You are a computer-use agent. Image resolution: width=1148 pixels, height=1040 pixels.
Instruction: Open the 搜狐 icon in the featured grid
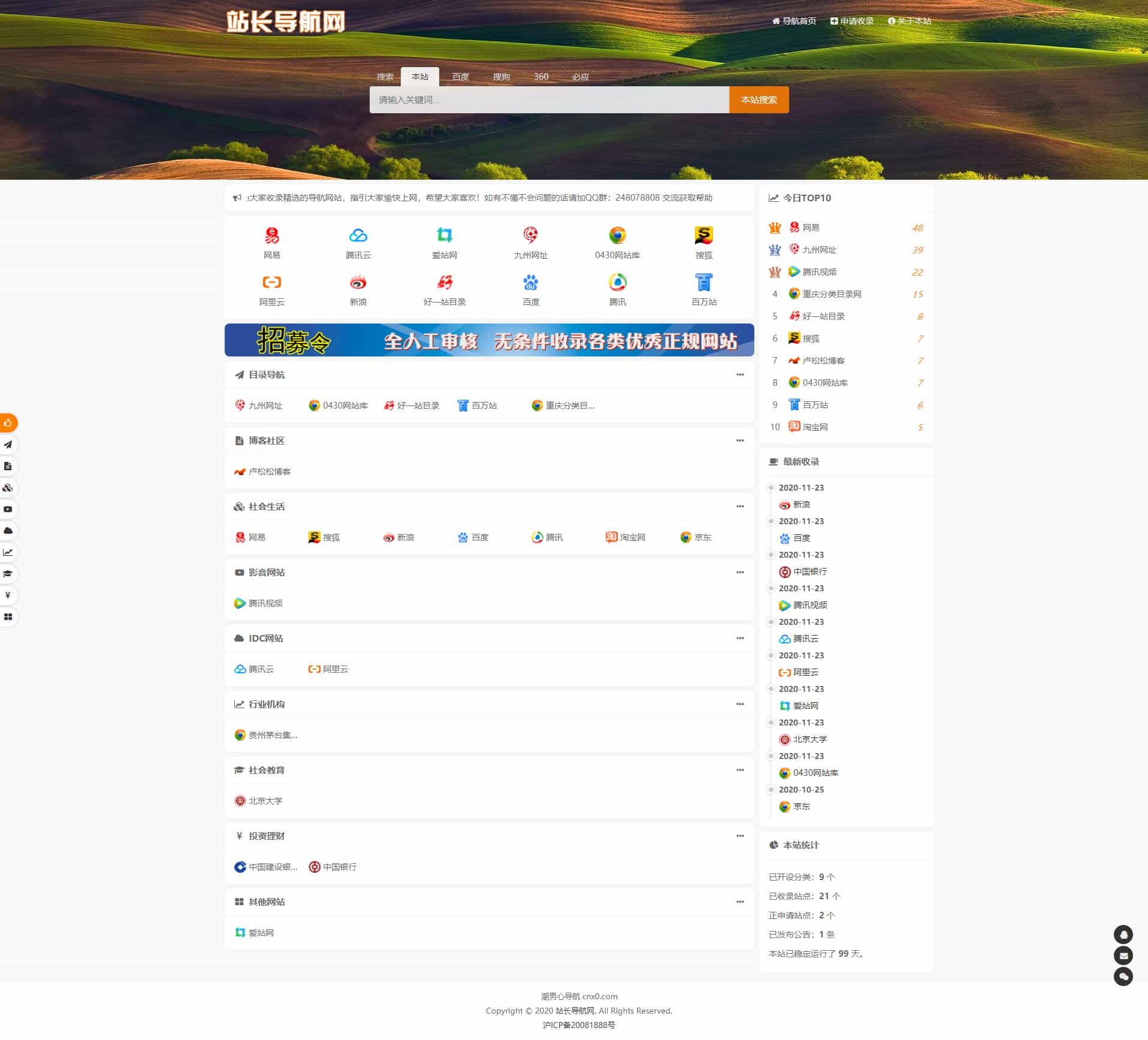coord(704,235)
